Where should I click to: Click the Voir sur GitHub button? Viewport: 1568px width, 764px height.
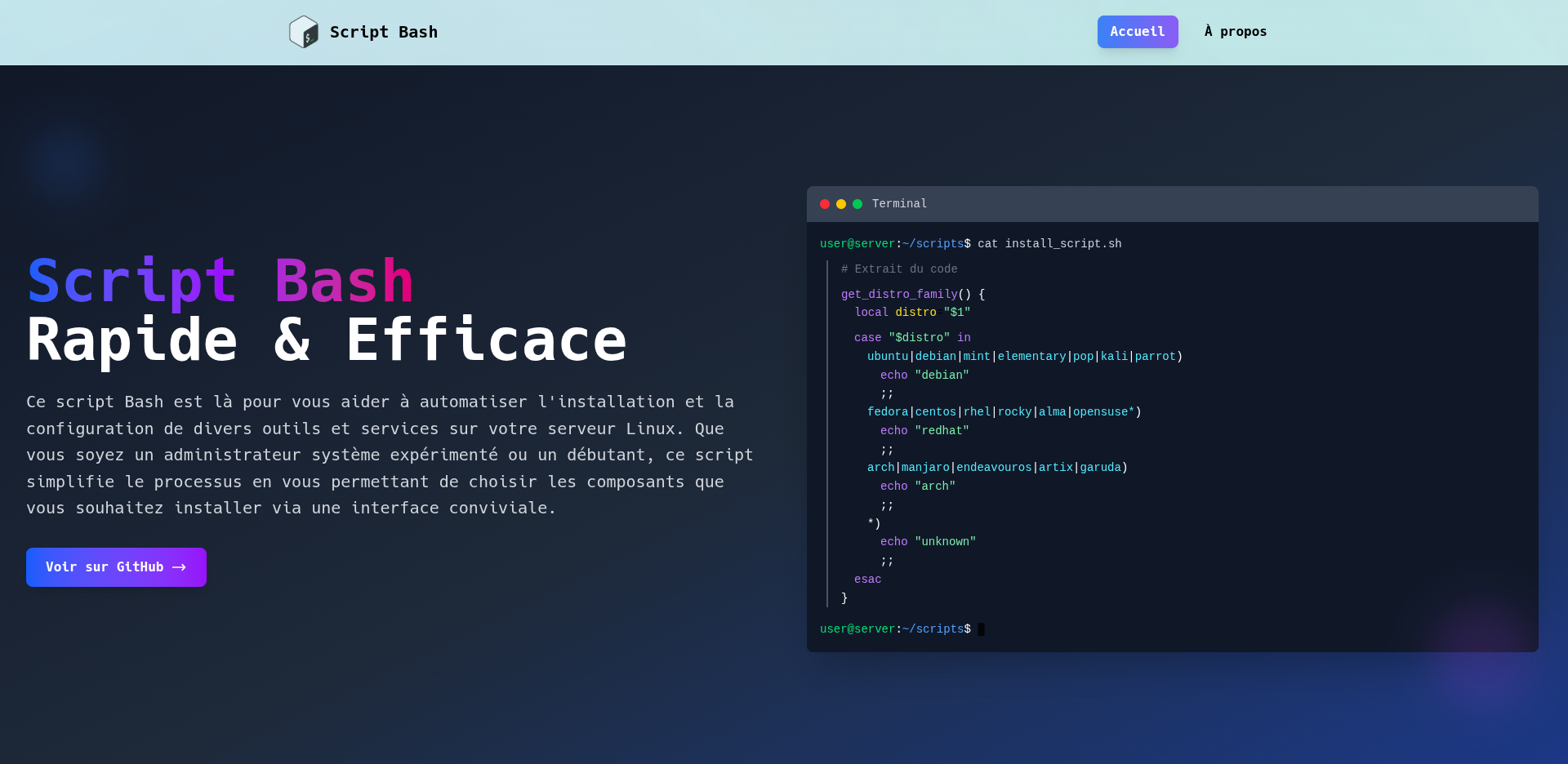tap(116, 566)
